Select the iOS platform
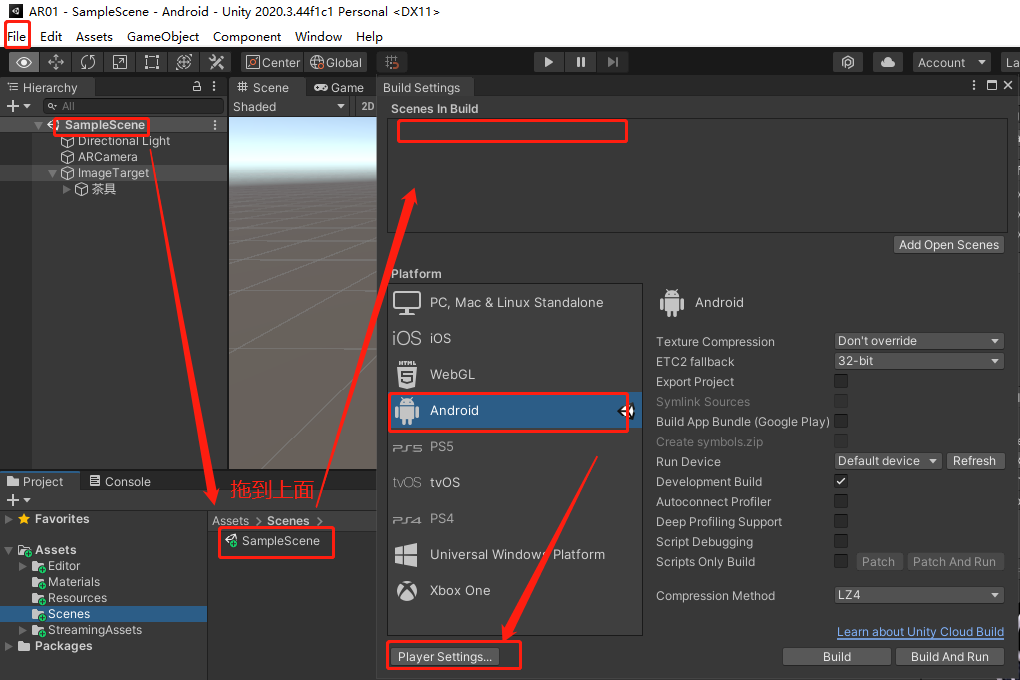Image resolution: width=1020 pixels, height=680 pixels. tap(515, 338)
